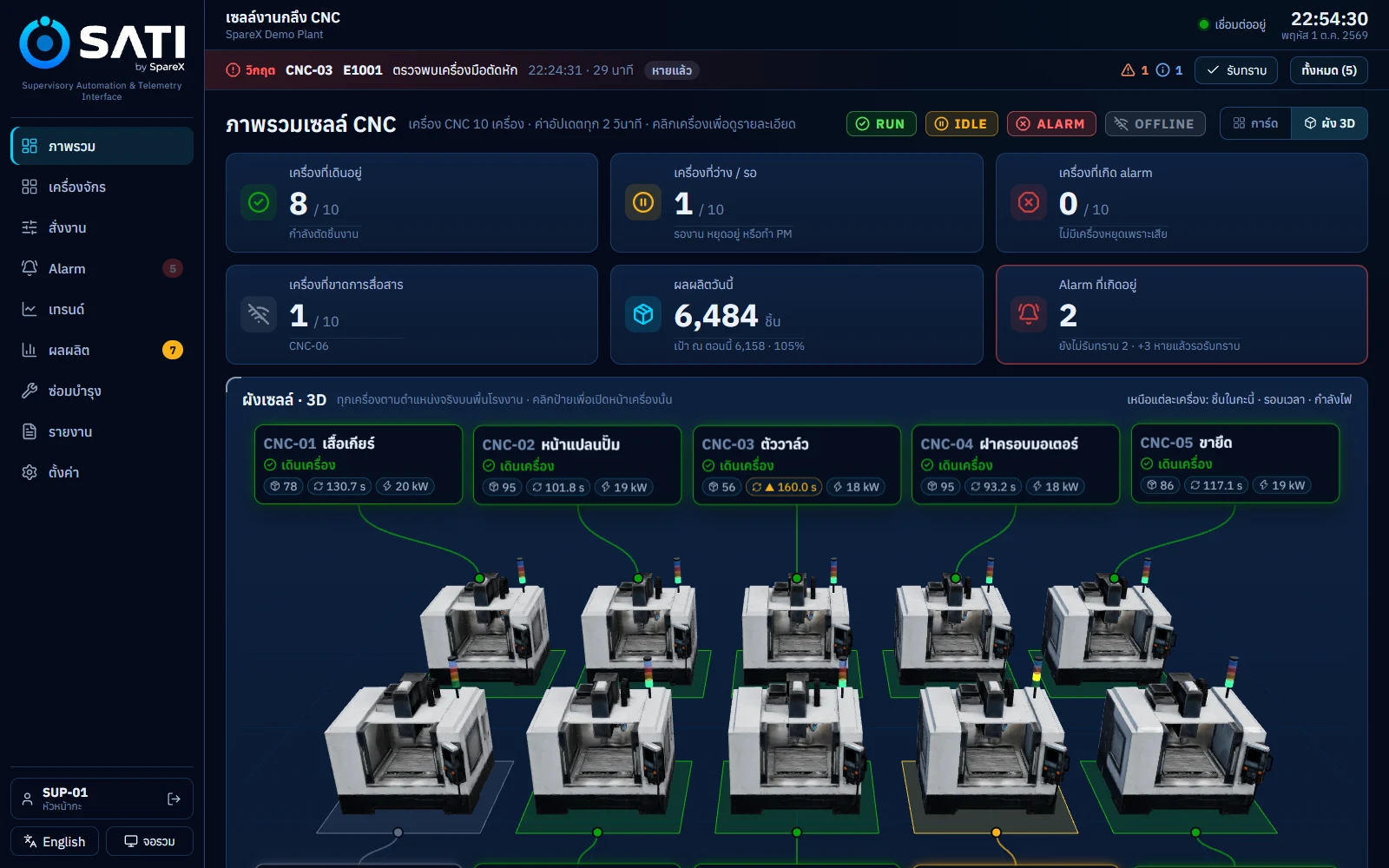Screen dimensions: 1389x868
Task: Click the no-communication wifi-off icon
Action: click(259, 314)
